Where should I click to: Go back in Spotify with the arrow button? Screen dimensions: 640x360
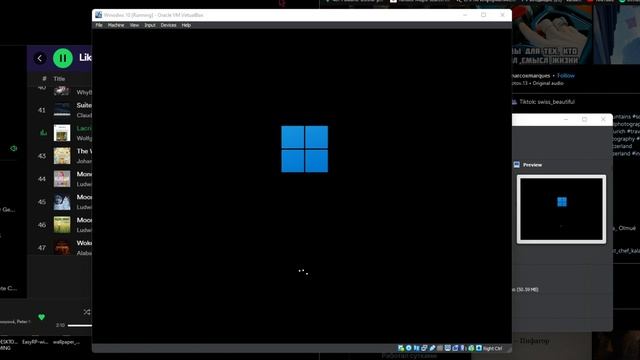[40, 58]
